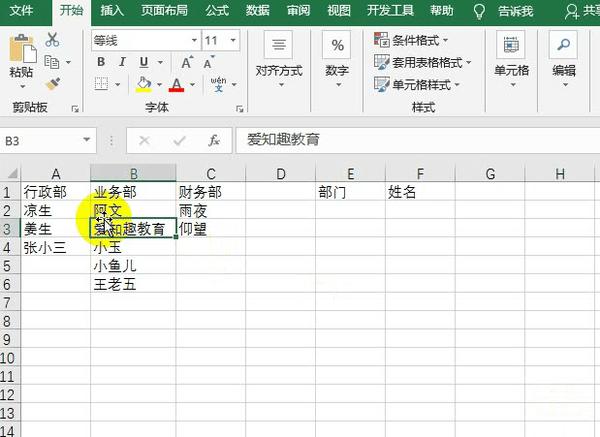Open the font size dropdown 11

(x=233, y=40)
